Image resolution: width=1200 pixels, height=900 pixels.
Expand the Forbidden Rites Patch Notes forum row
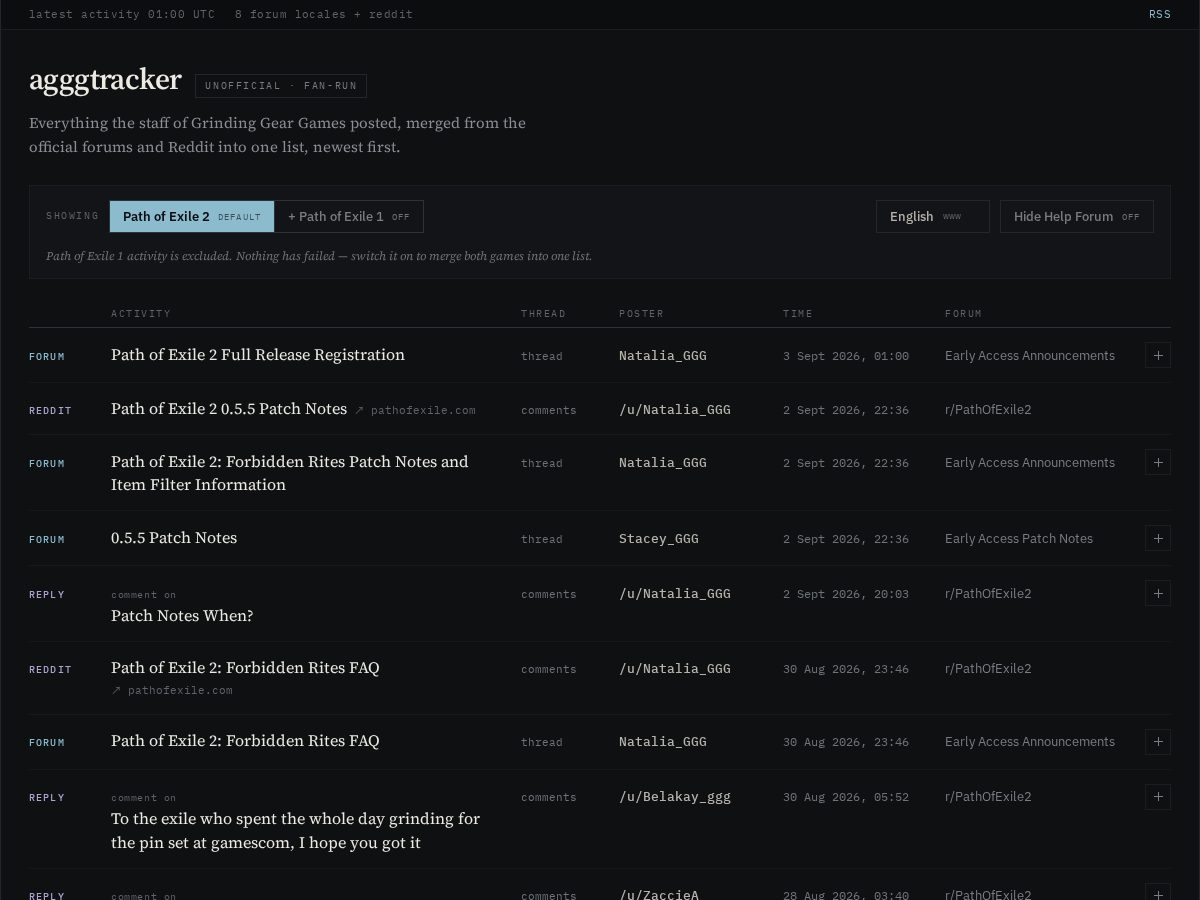pyautogui.click(x=1158, y=462)
